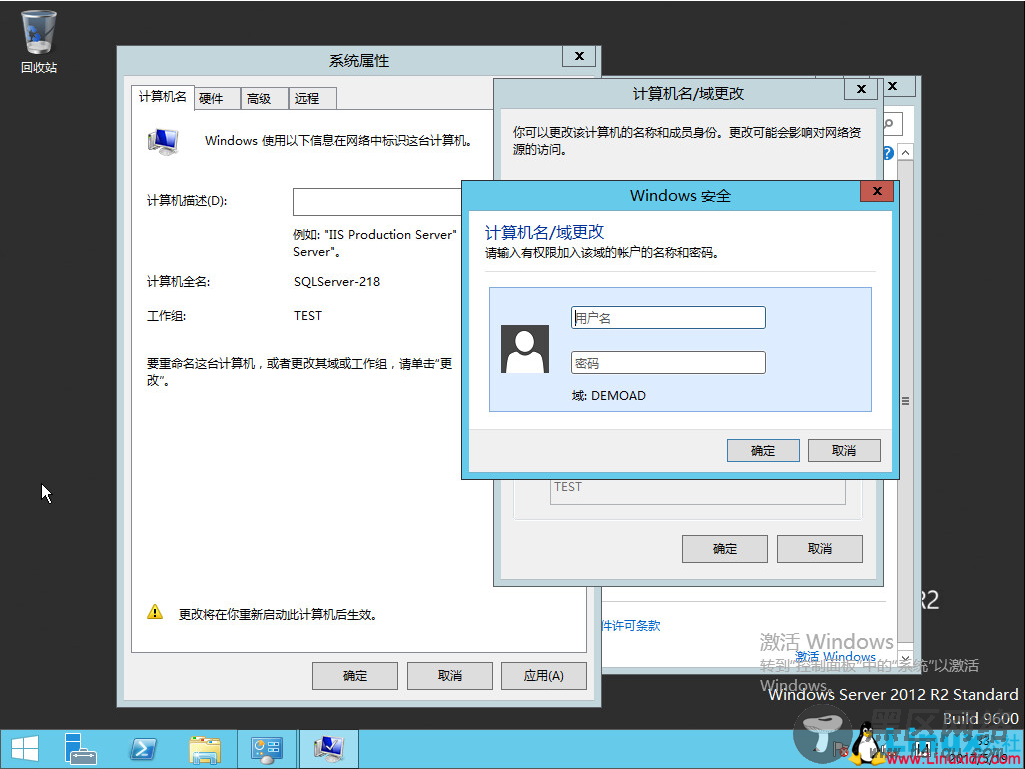This screenshot has height=769, width=1025.
Task: Click the TEST workgroup value in 系统属性
Action: (x=308, y=316)
